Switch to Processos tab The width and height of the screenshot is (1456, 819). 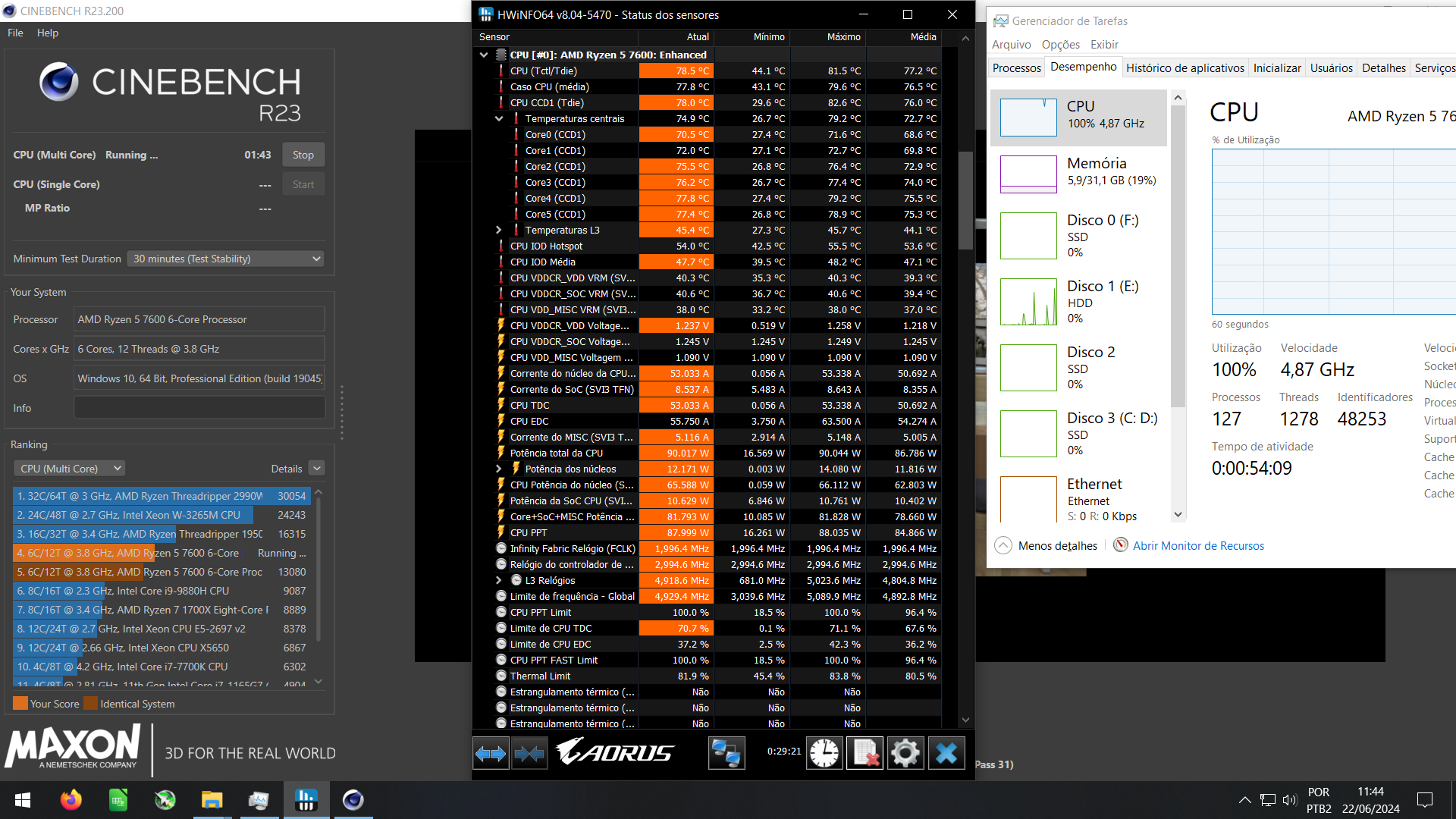click(1017, 67)
